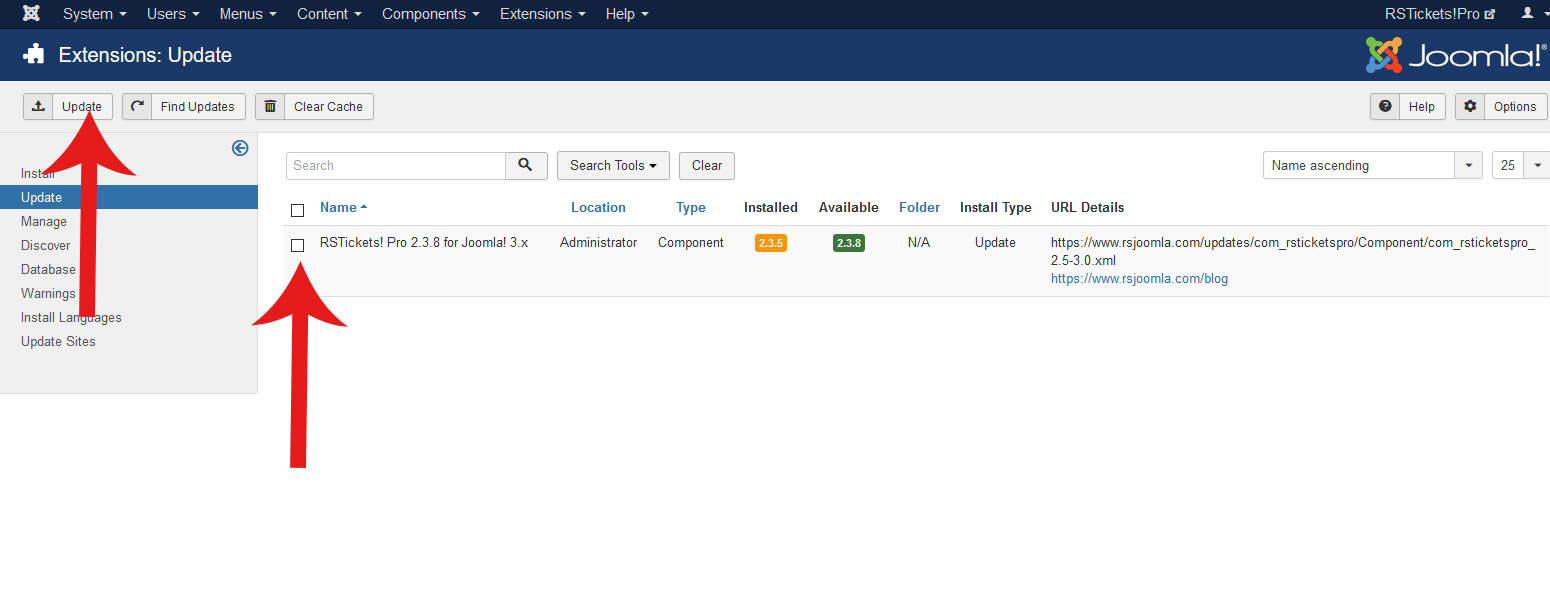Click the Joomla! brand logo at right
The image size is (1550, 599).
coord(1456,55)
